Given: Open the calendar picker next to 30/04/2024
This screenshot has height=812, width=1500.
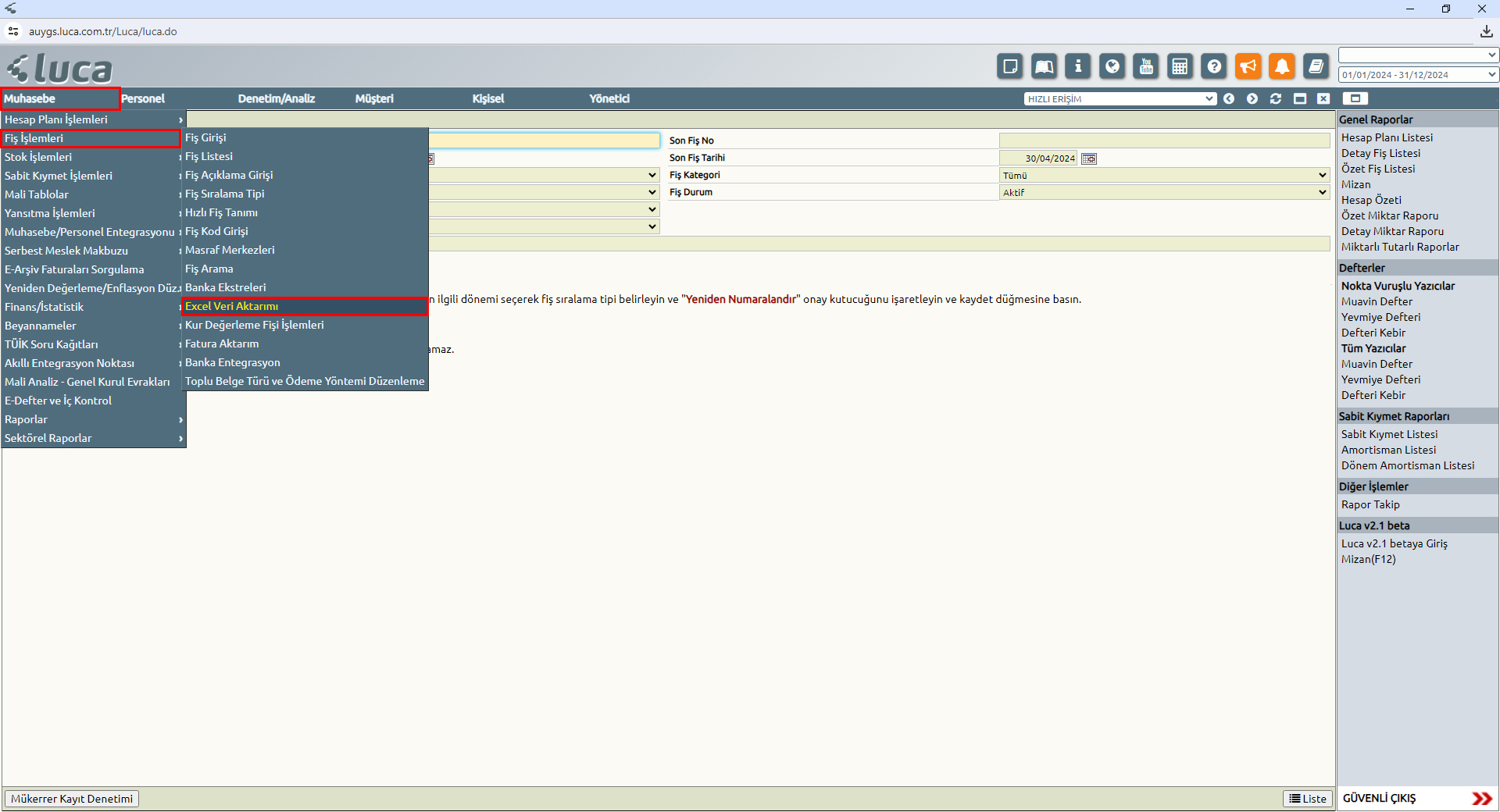Looking at the screenshot, I should click(1089, 158).
